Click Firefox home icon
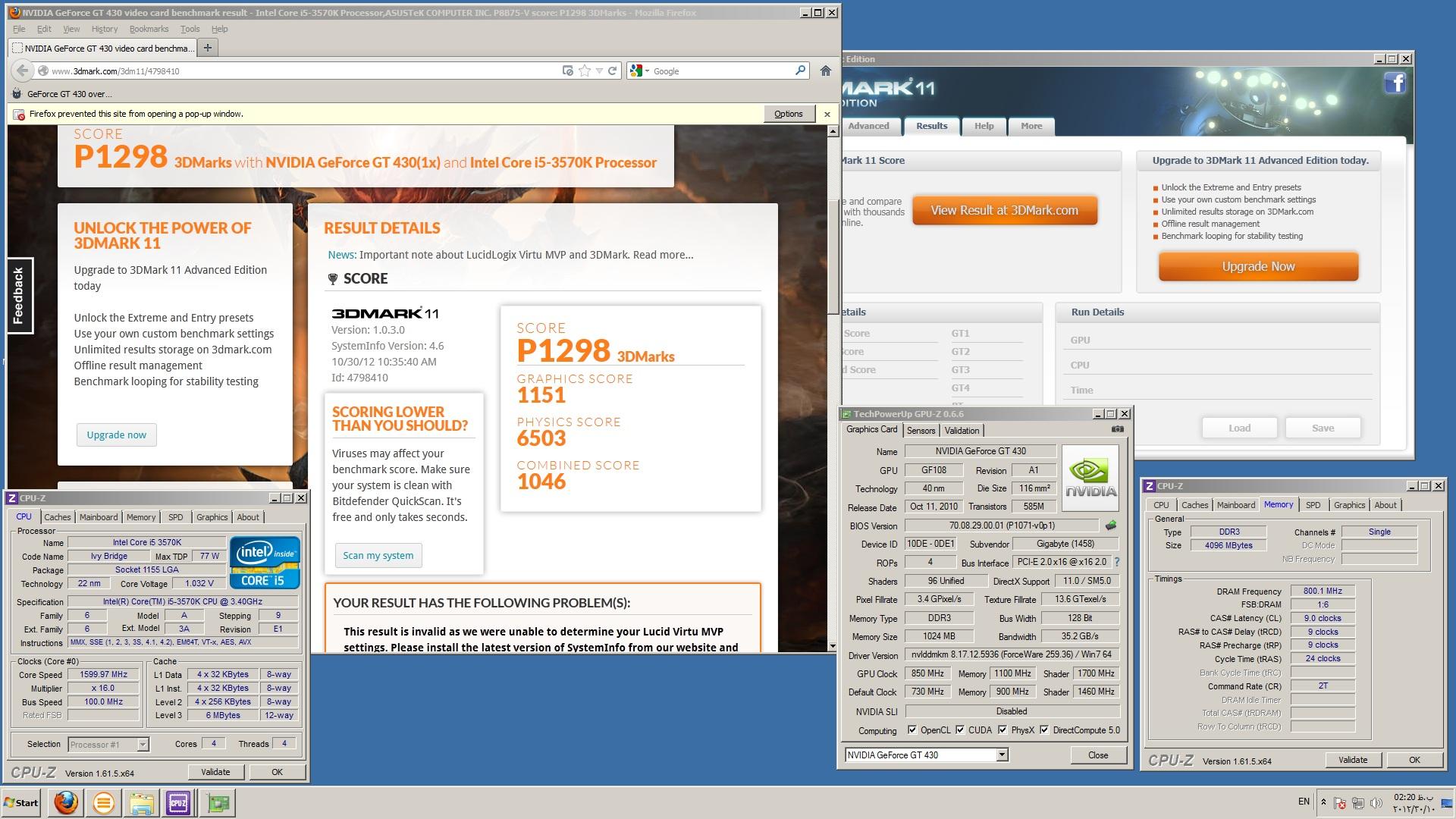The width and height of the screenshot is (1456, 819). point(826,71)
